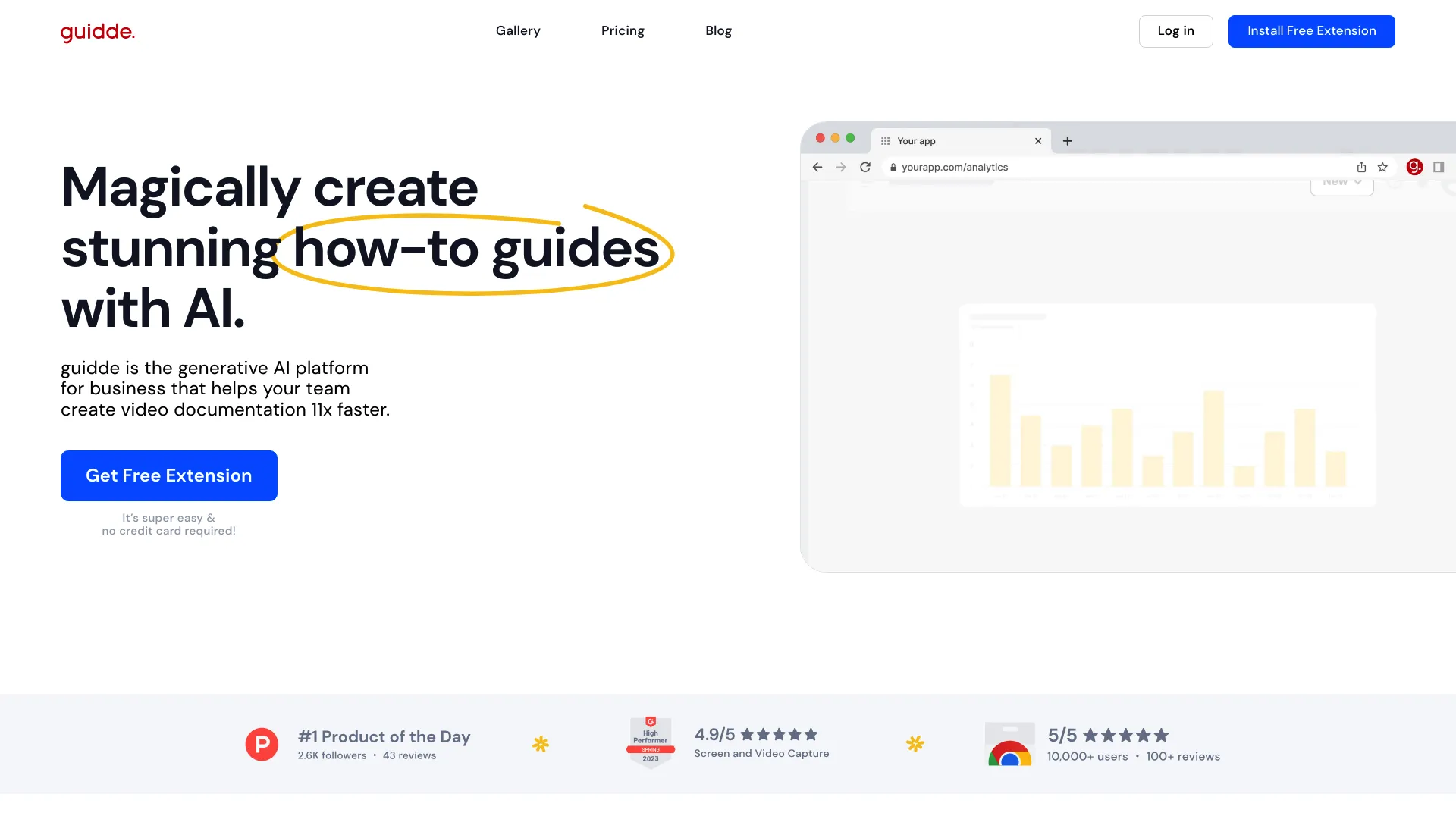Viewport: 1456px width, 819px height.
Task: Click the new tab plus icon
Action: [x=1067, y=141]
